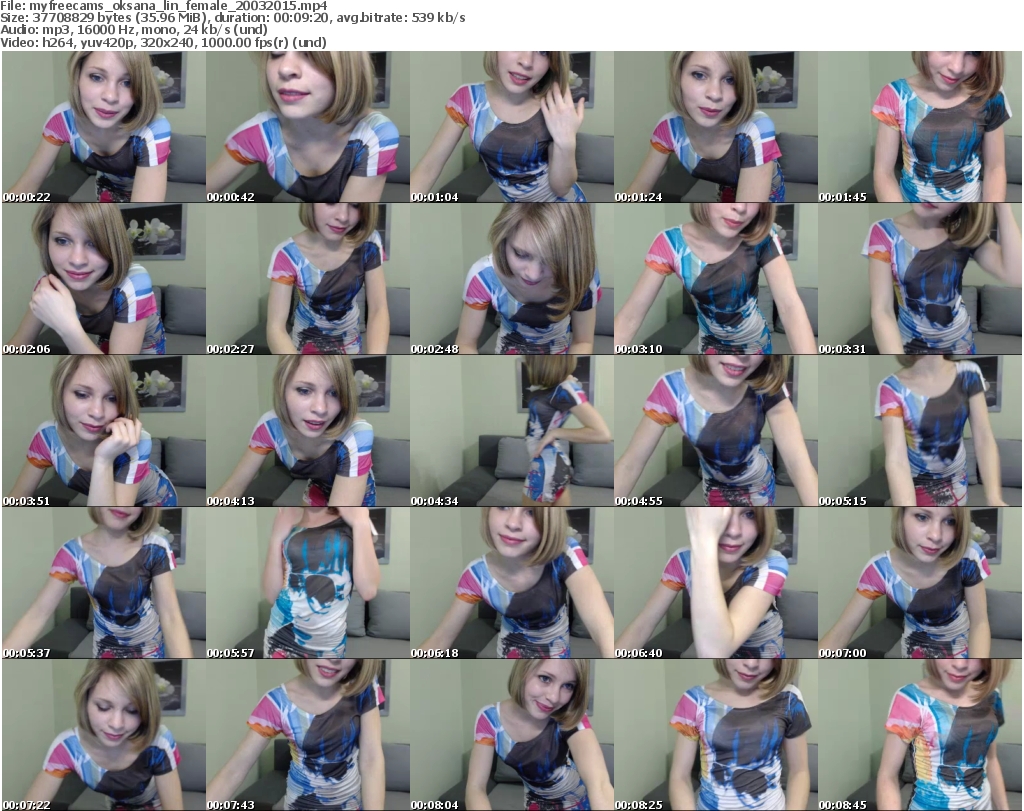Choose the frame stamped 00:05:37
This screenshot has width=1024, height=811.
pyautogui.click(x=104, y=583)
